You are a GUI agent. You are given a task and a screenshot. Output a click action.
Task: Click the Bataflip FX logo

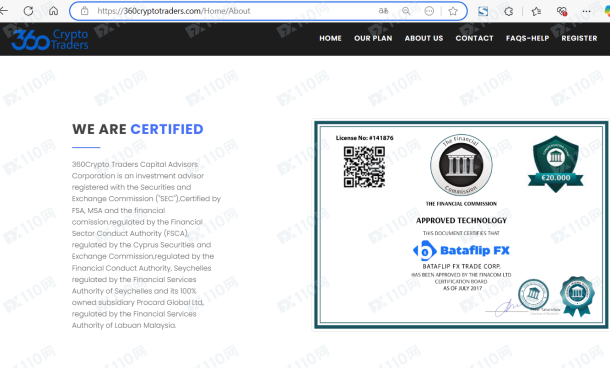pyautogui.click(x=461, y=251)
